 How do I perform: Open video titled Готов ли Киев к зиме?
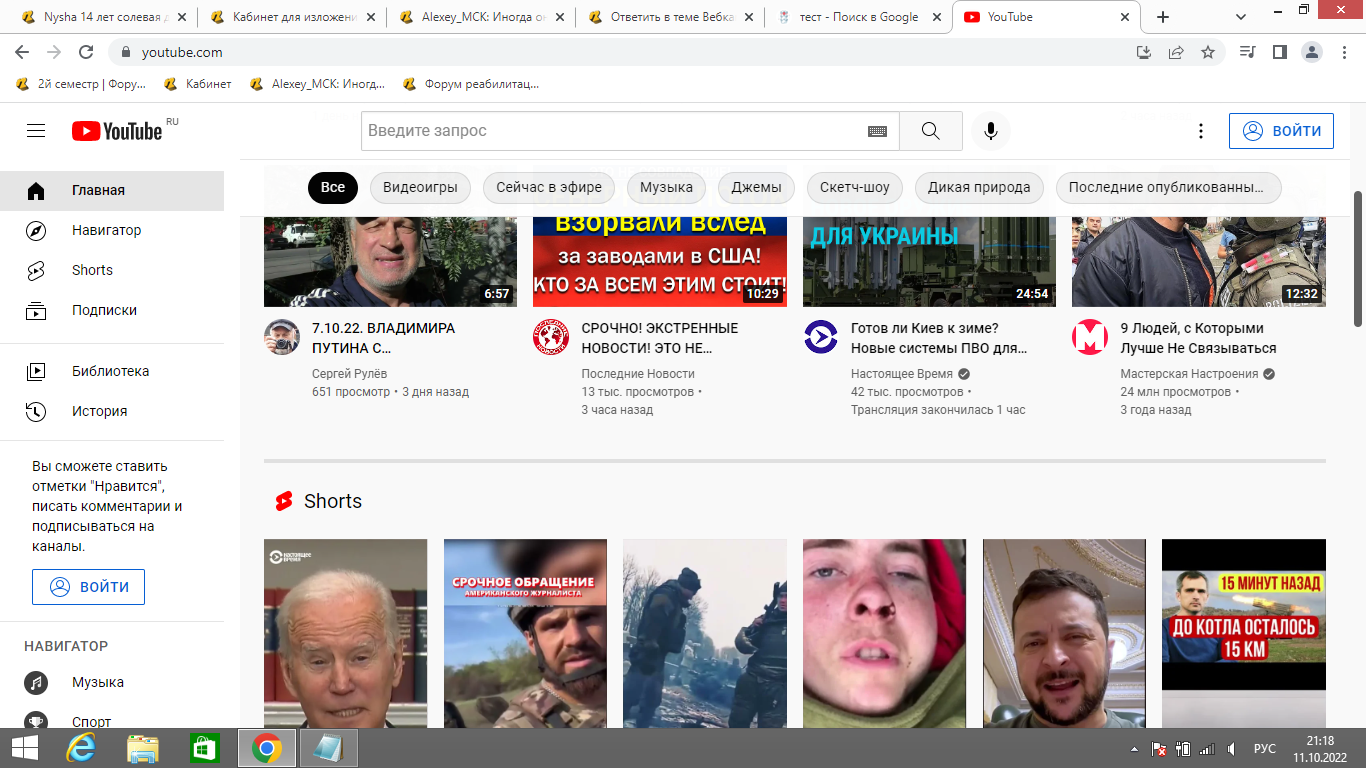pos(939,338)
